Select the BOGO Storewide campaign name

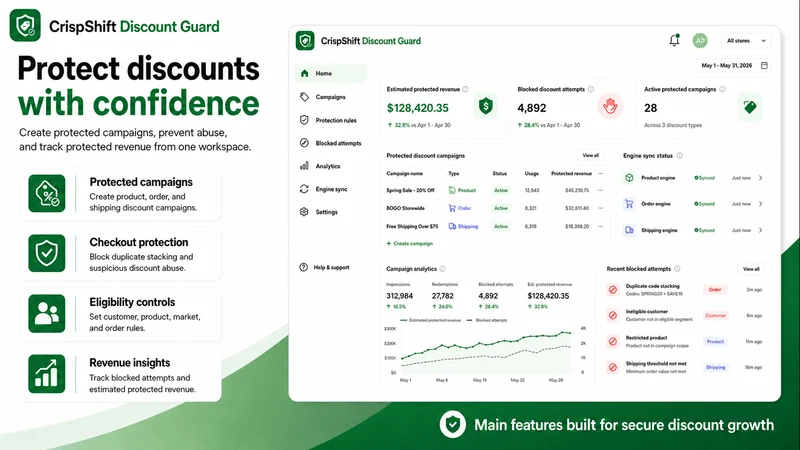click(x=406, y=208)
